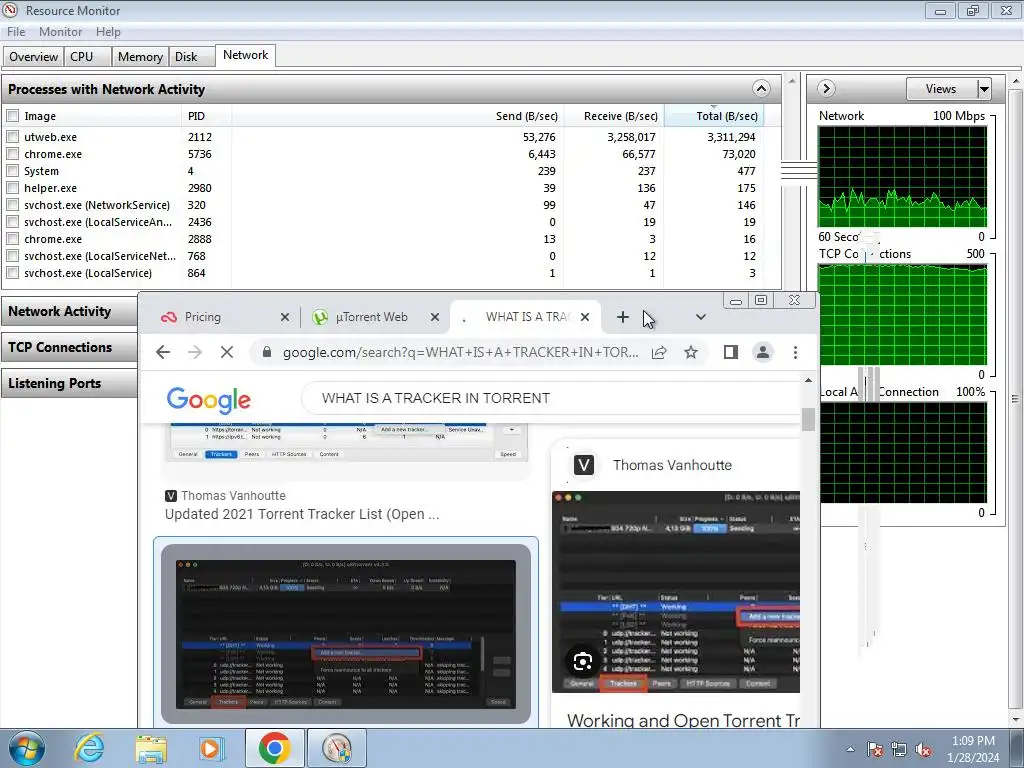Open Chrome's tab search chevron
Viewport: 1024px width, 768px height.
[701, 317]
